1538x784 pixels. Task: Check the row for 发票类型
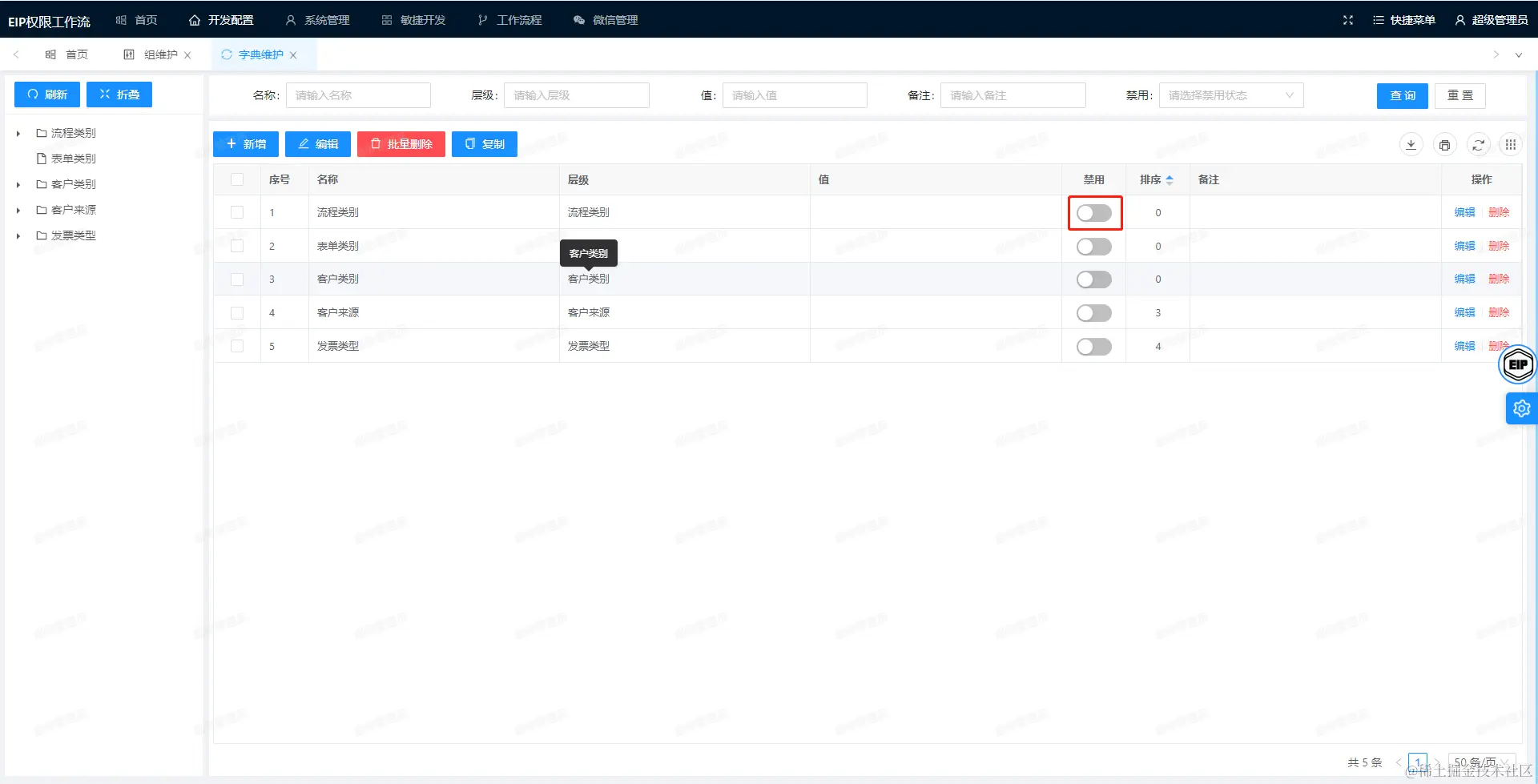(237, 346)
